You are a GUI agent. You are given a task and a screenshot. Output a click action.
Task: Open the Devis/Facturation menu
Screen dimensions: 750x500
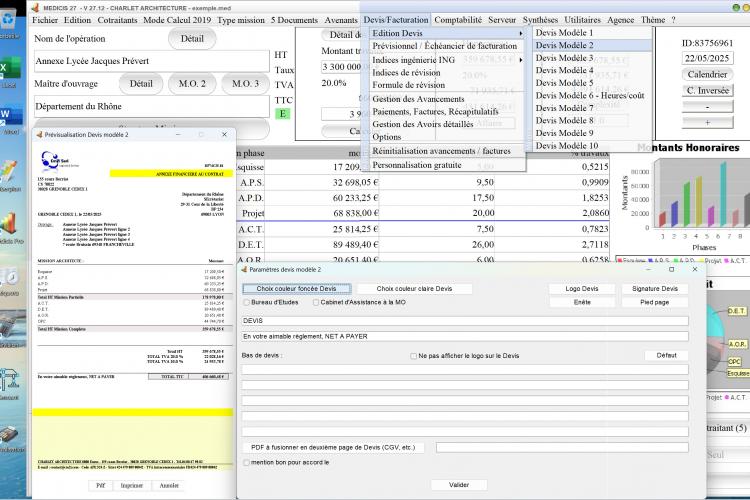tap(396, 20)
